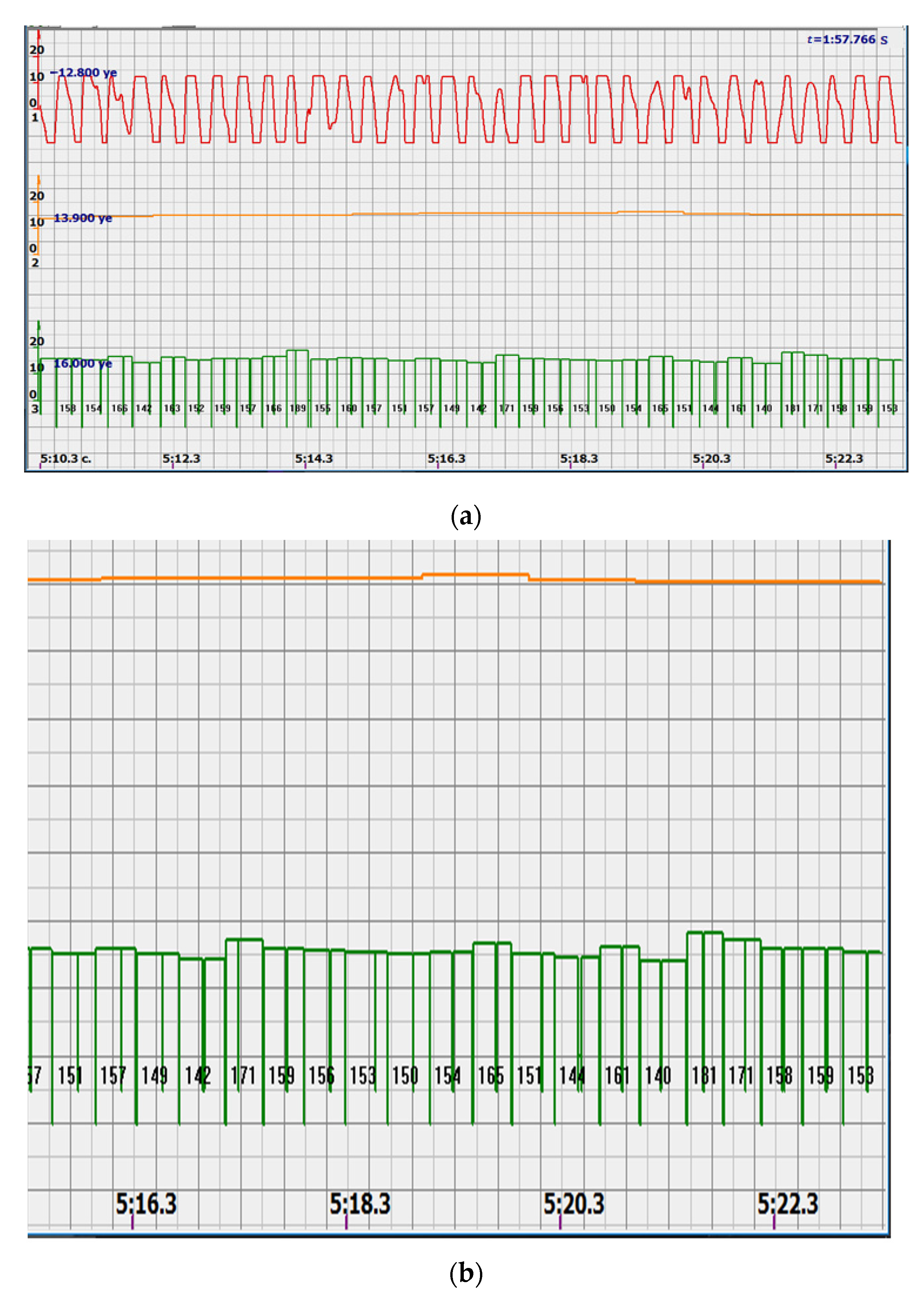The image size is (924, 1297).
Task: Click the green axis arrow above 16.000 ye
Action: point(39,324)
